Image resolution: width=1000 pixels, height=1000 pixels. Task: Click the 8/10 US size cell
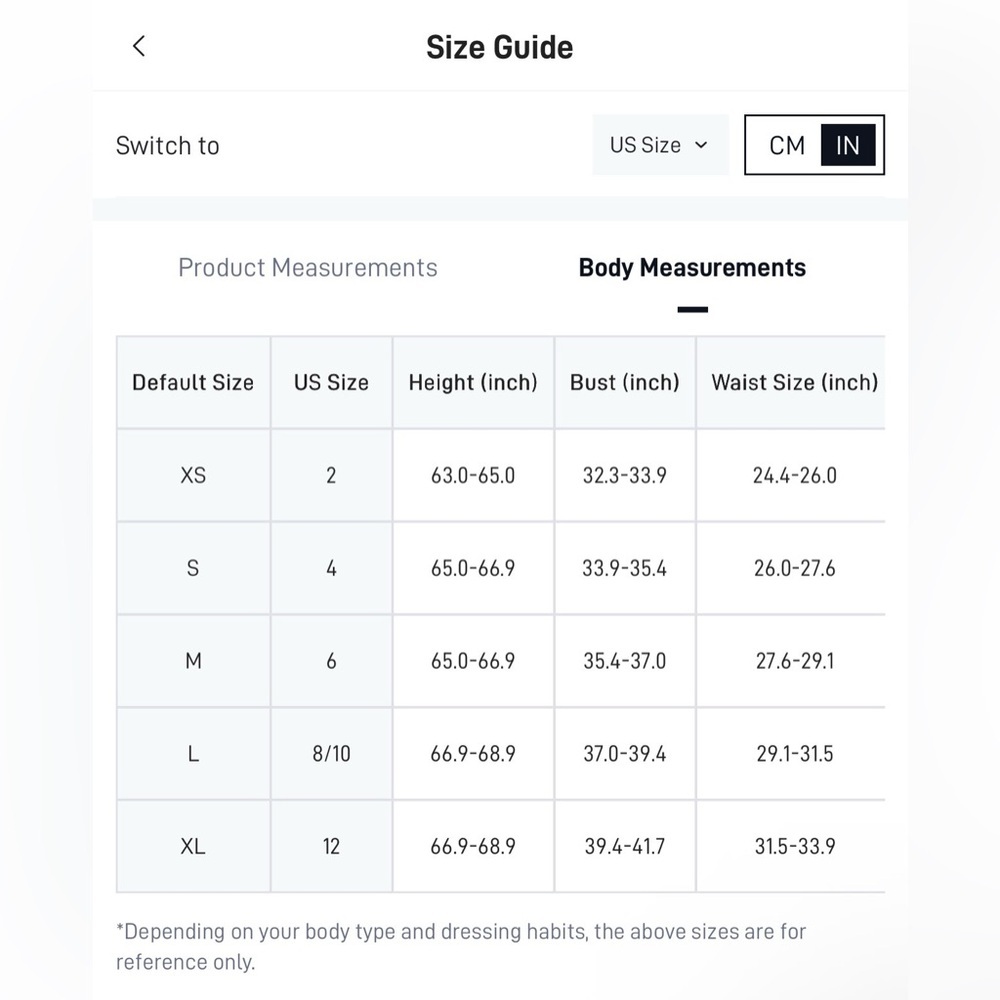[331, 754]
